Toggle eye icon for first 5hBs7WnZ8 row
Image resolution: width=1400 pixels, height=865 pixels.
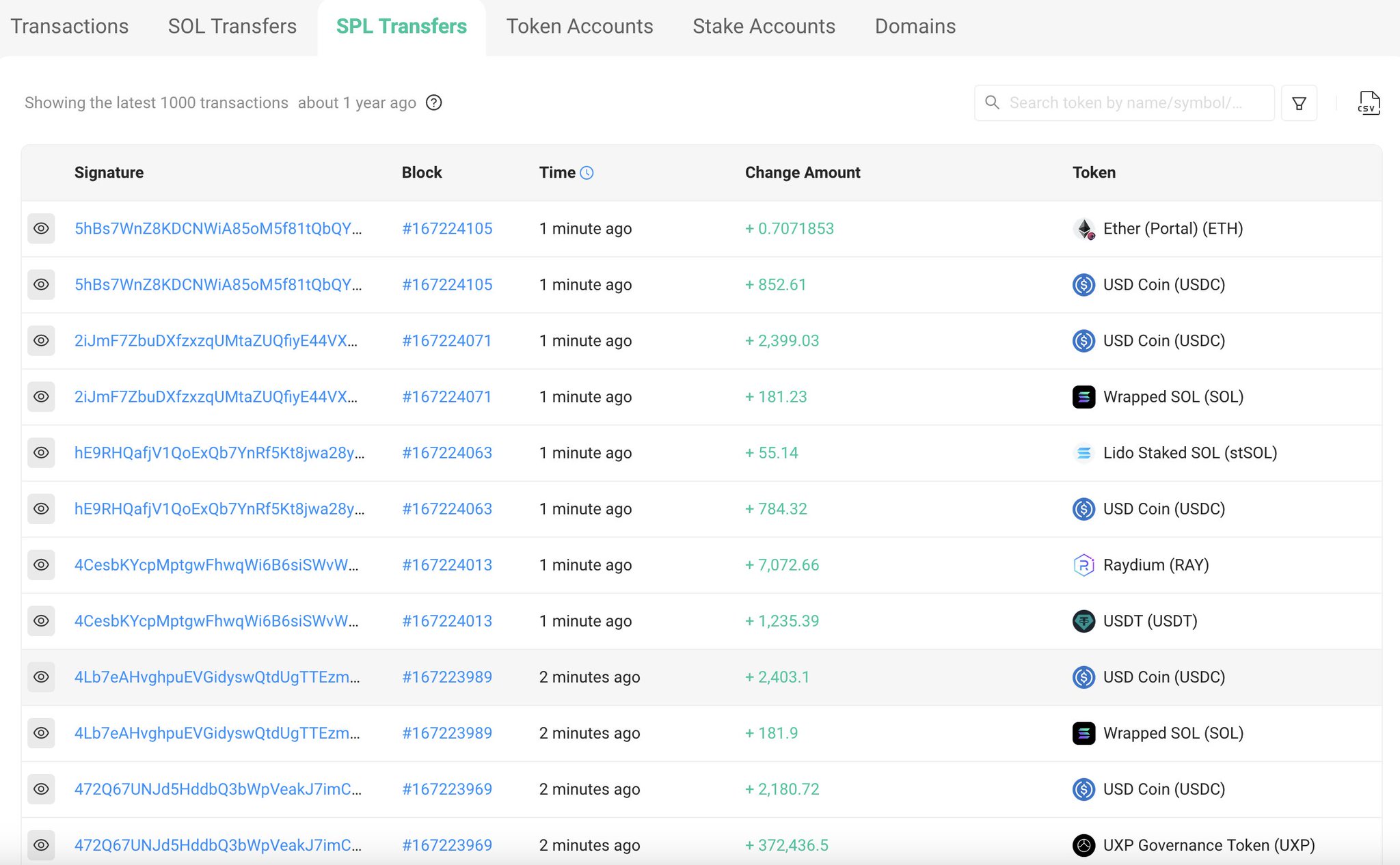(41, 229)
